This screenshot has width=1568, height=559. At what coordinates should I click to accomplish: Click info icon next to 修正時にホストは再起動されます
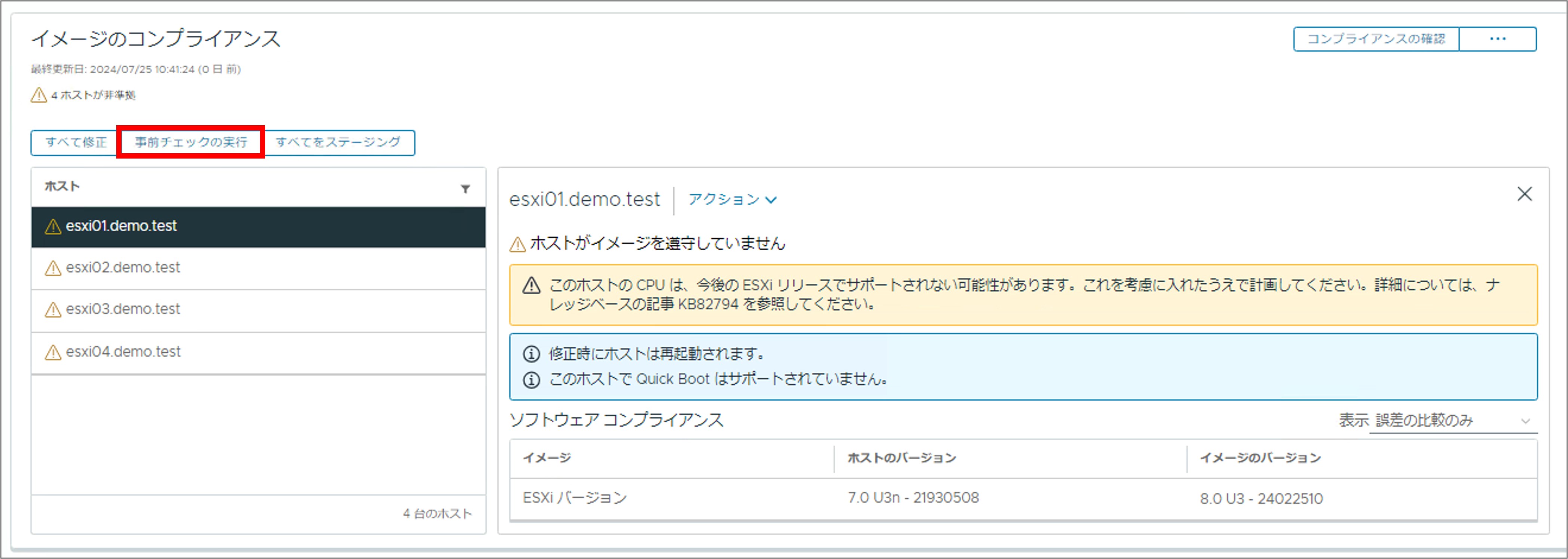pyautogui.click(x=532, y=353)
